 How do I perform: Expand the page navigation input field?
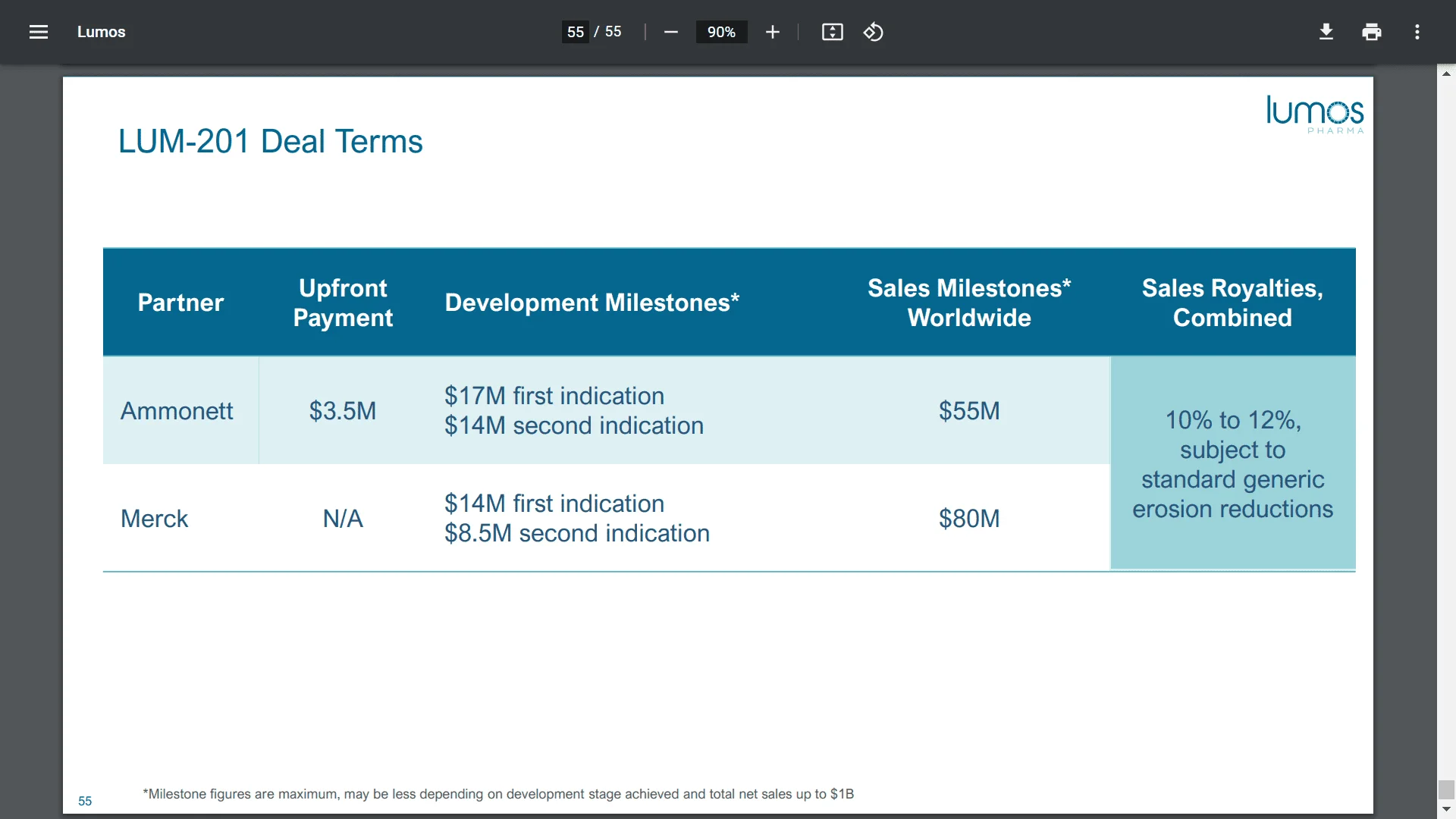click(576, 31)
